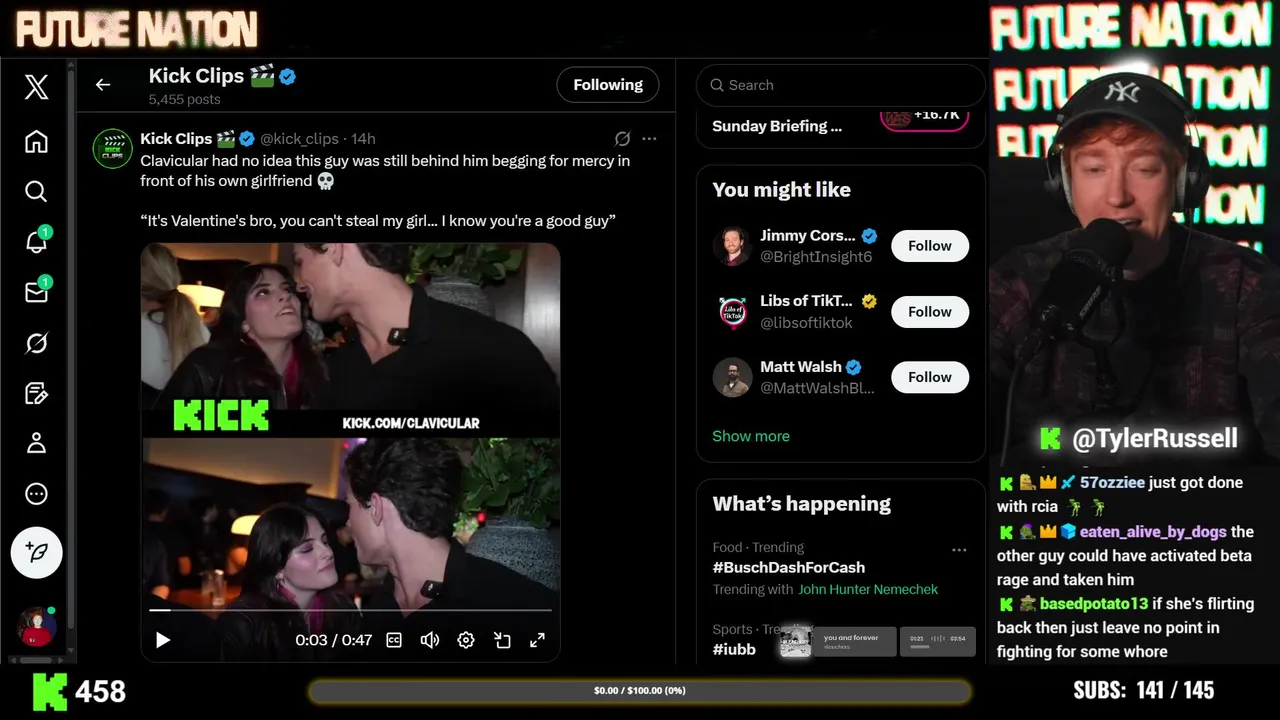The height and width of the screenshot is (720, 1280).
Task: Open the Profile person icon
Action: click(x=36, y=443)
